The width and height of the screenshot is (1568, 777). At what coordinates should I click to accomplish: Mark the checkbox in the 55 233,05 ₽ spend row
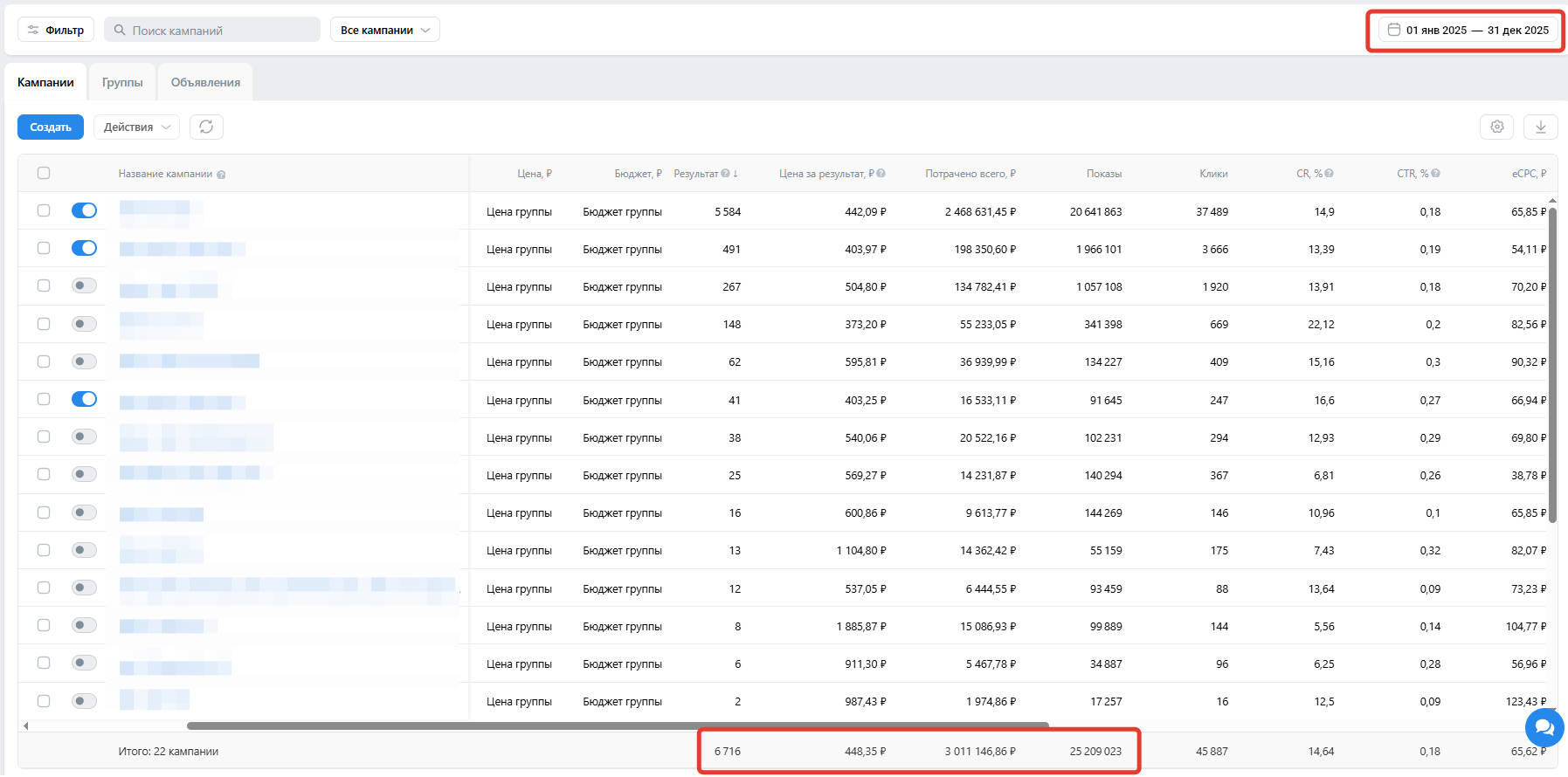tap(44, 324)
